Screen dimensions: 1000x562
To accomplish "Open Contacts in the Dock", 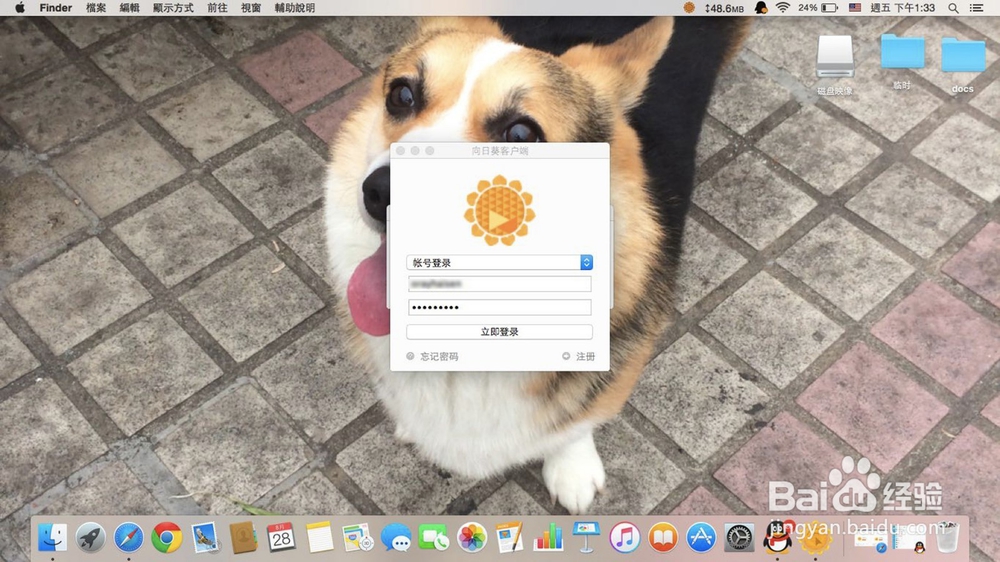I will [x=243, y=537].
